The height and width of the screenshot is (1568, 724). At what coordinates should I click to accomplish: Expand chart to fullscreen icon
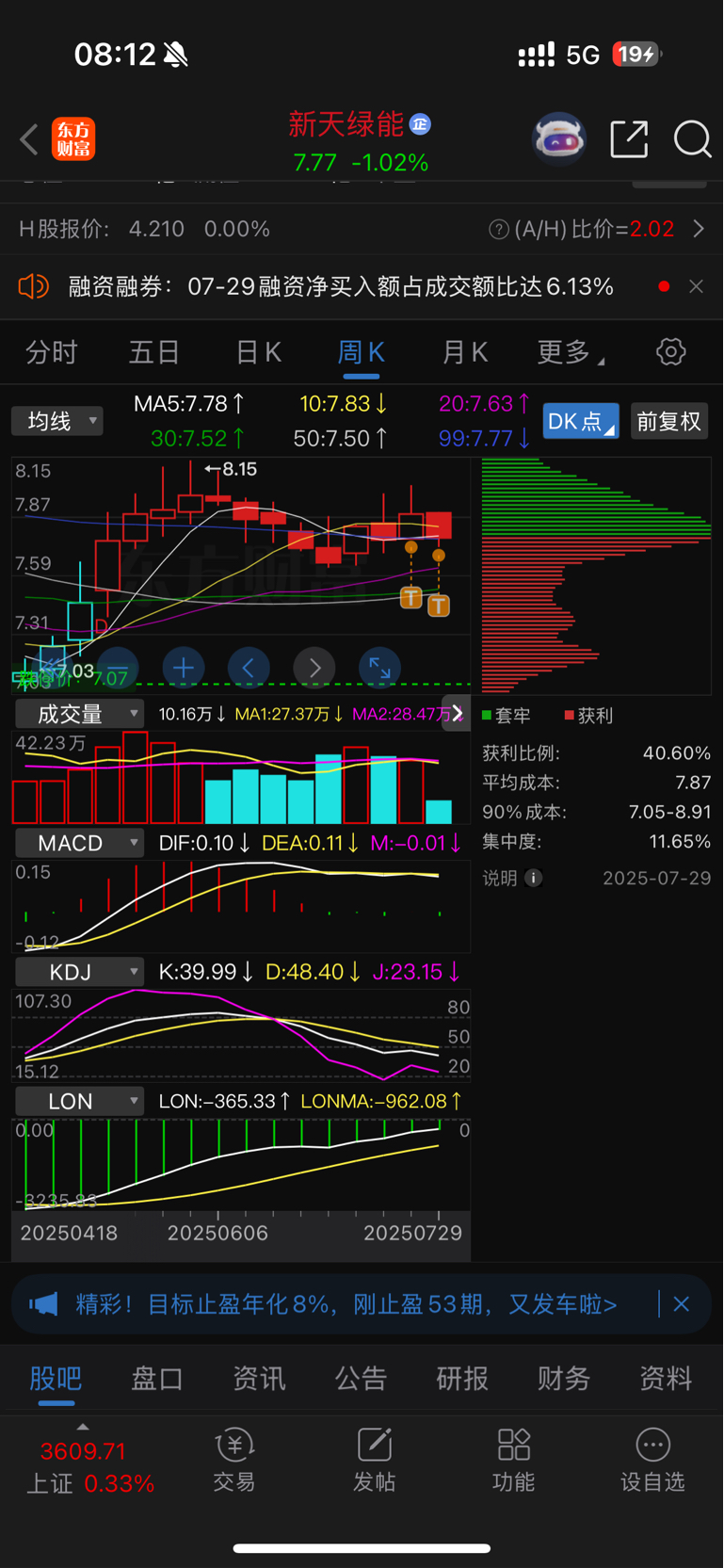click(x=380, y=668)
